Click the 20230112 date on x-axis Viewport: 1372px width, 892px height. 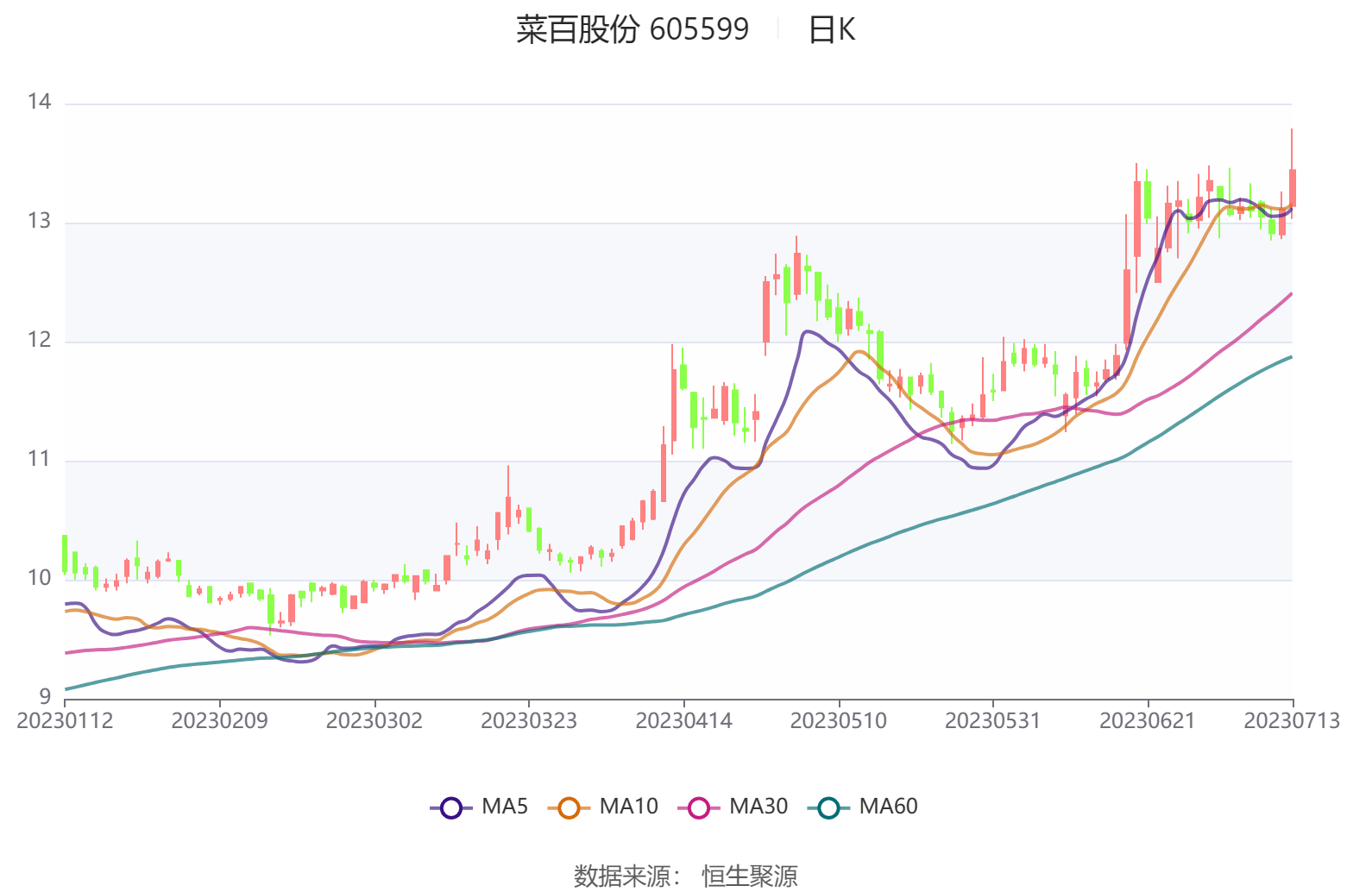pyautogui.click(x=65, y=721)
